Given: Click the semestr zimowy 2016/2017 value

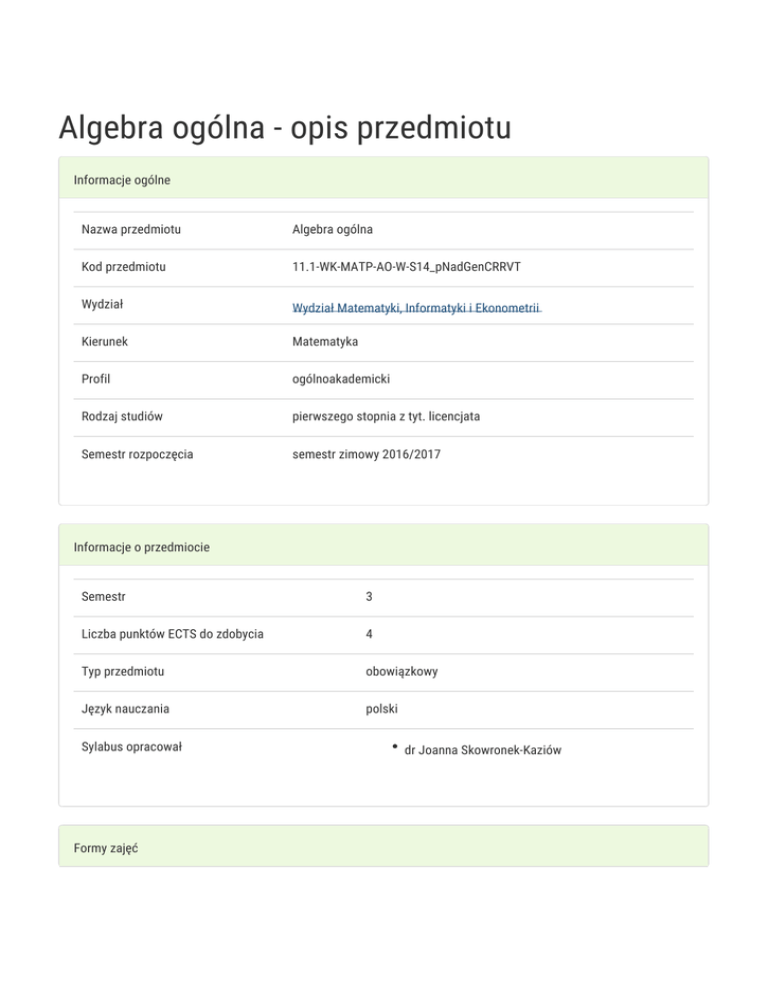Looking at the screenshot, I should tap(364, 454).
